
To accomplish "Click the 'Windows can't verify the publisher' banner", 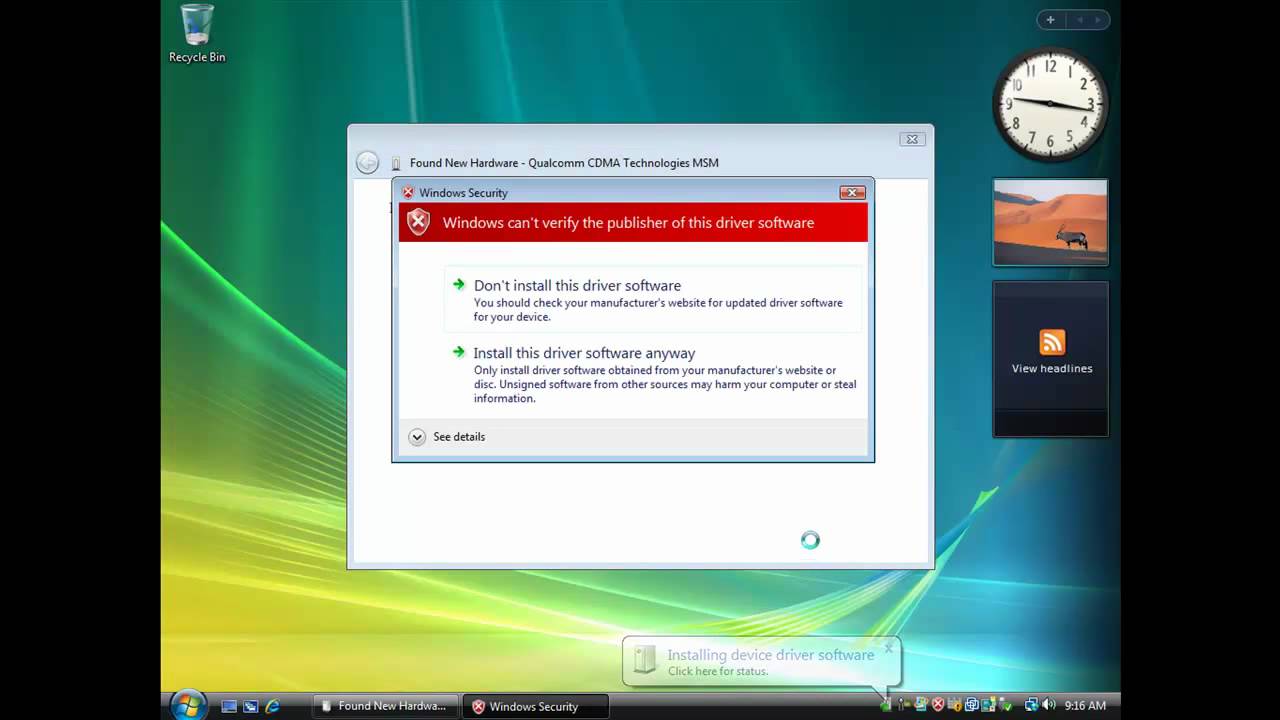I will coord(633,222).
